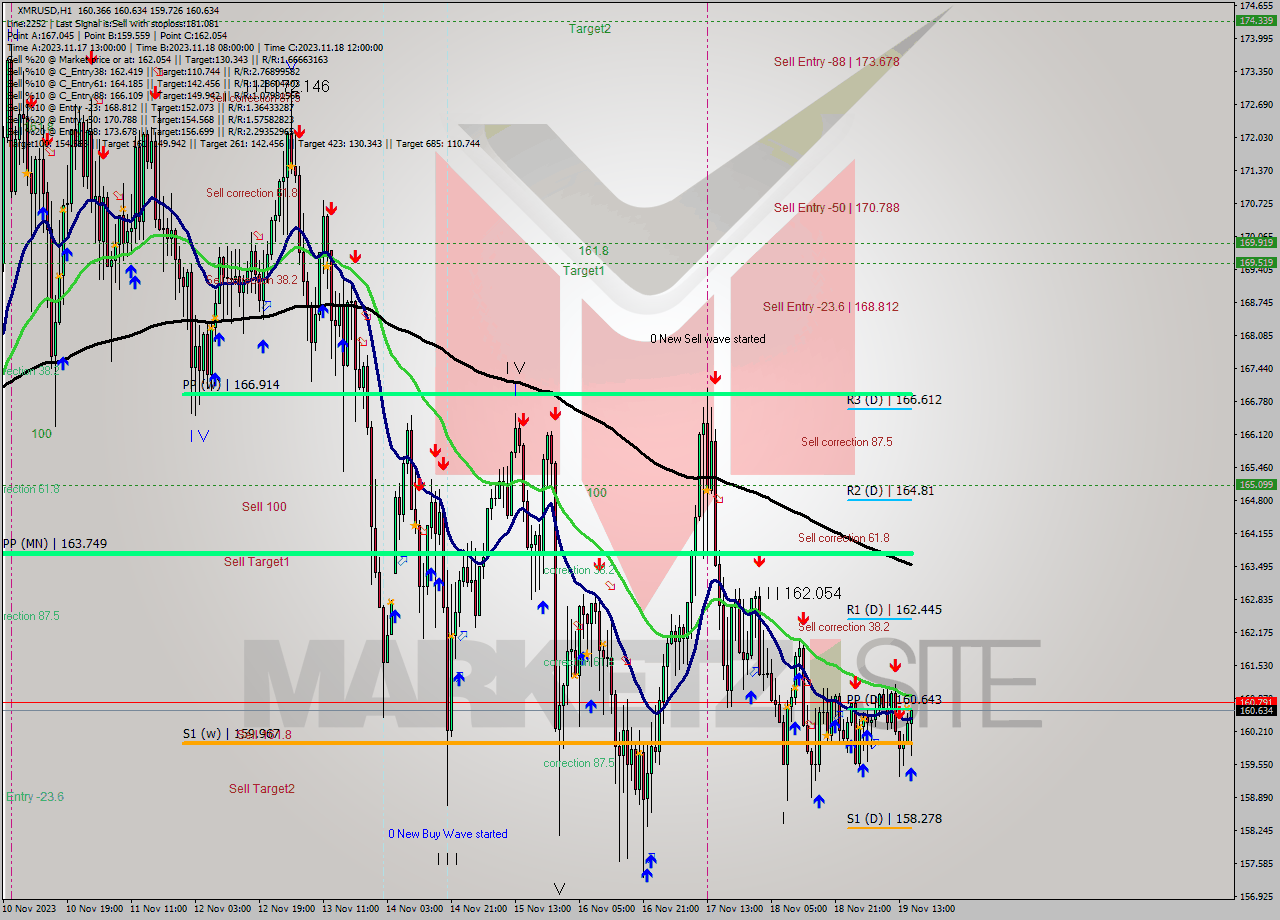Click the green 174.339 price tag
Image resolution: width=1280 pixels, height=920 pixels.
pyautogui.click(x=1256, y=20)
